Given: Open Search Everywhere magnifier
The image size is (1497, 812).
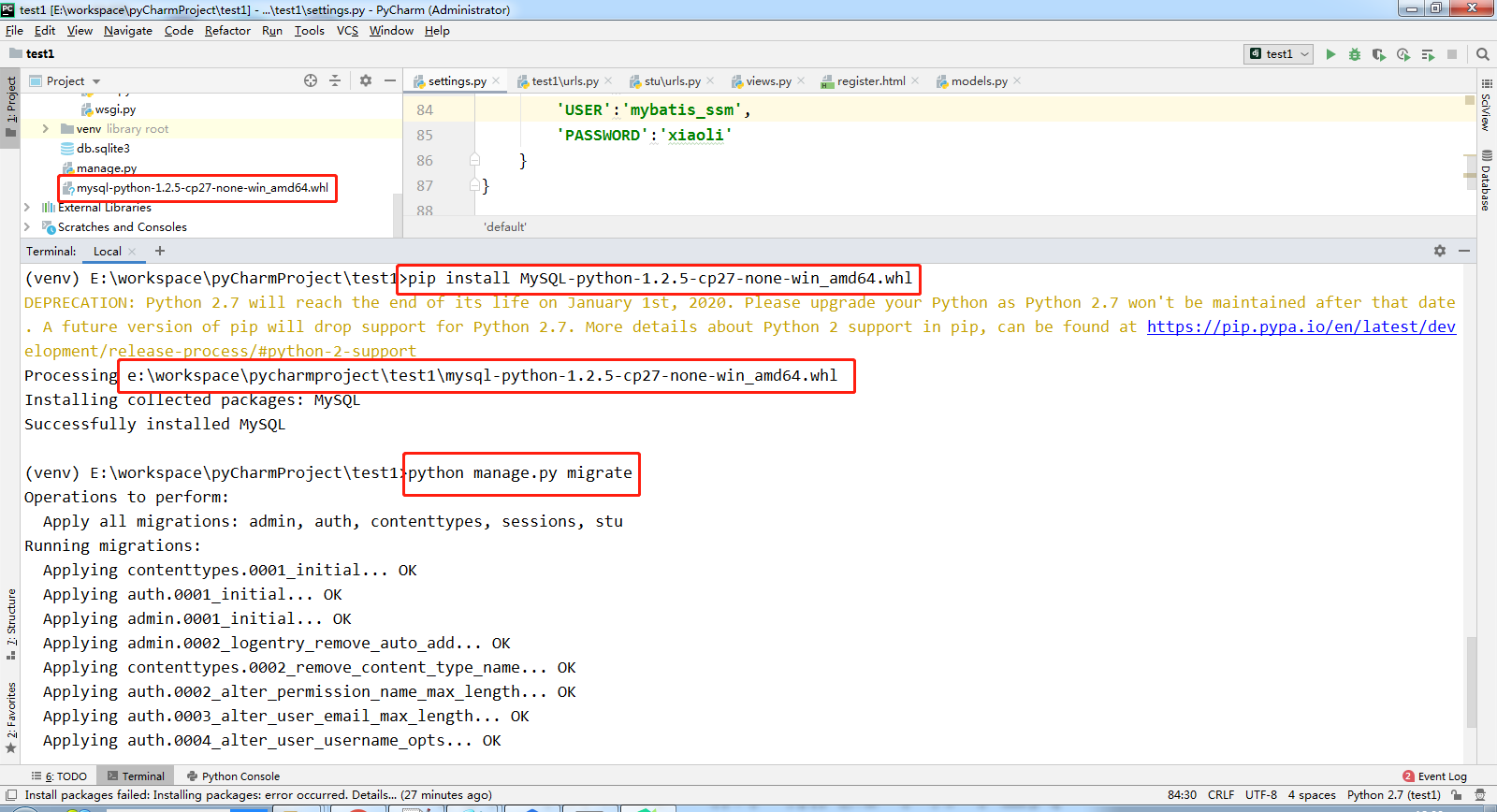Looking at the screenshot, I should (x=1483, y=54).
